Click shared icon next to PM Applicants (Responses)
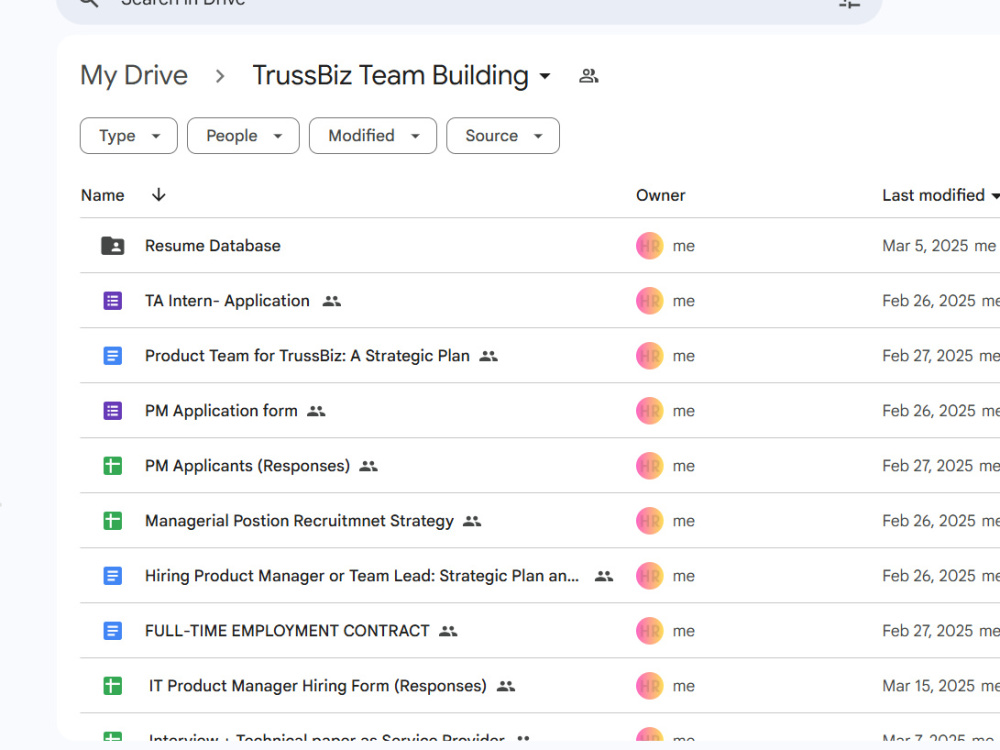 tap(369, 466)
